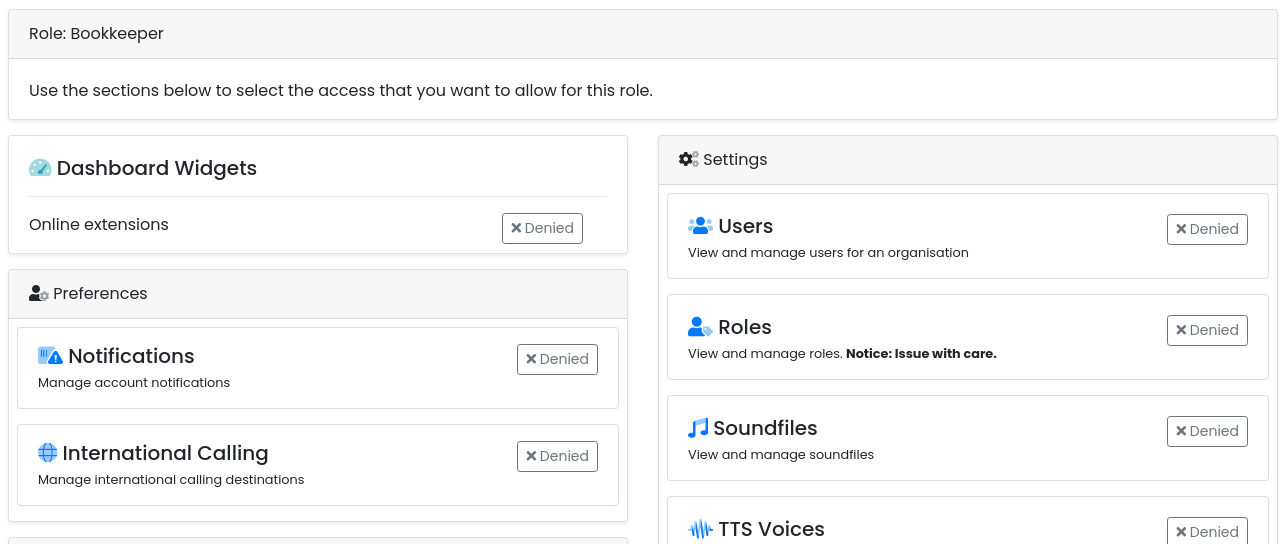
Task: Click the Roles user-tag icon
Action: [700, 327]
